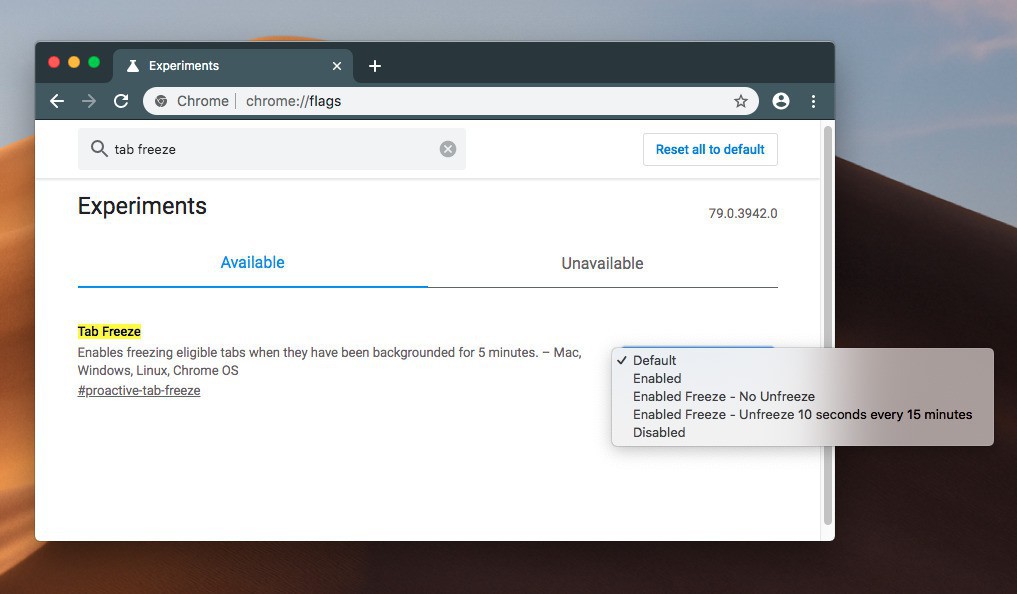Screen dimensions: 1017x594
Task: Click the Tab Freeze description text
Action: (329, 362)
